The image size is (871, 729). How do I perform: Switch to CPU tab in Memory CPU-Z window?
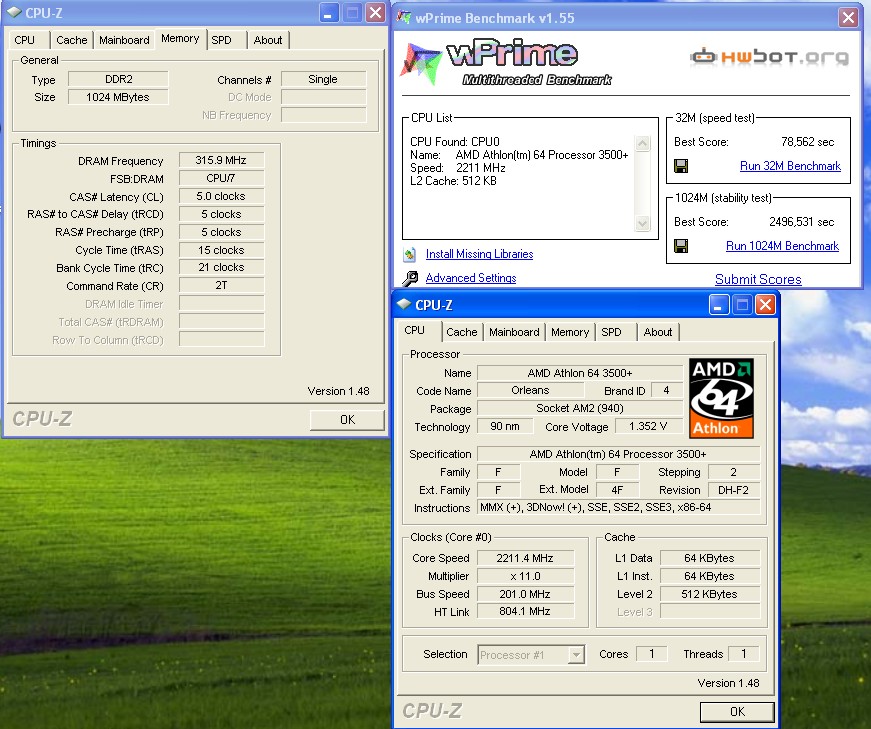(25, 40)
